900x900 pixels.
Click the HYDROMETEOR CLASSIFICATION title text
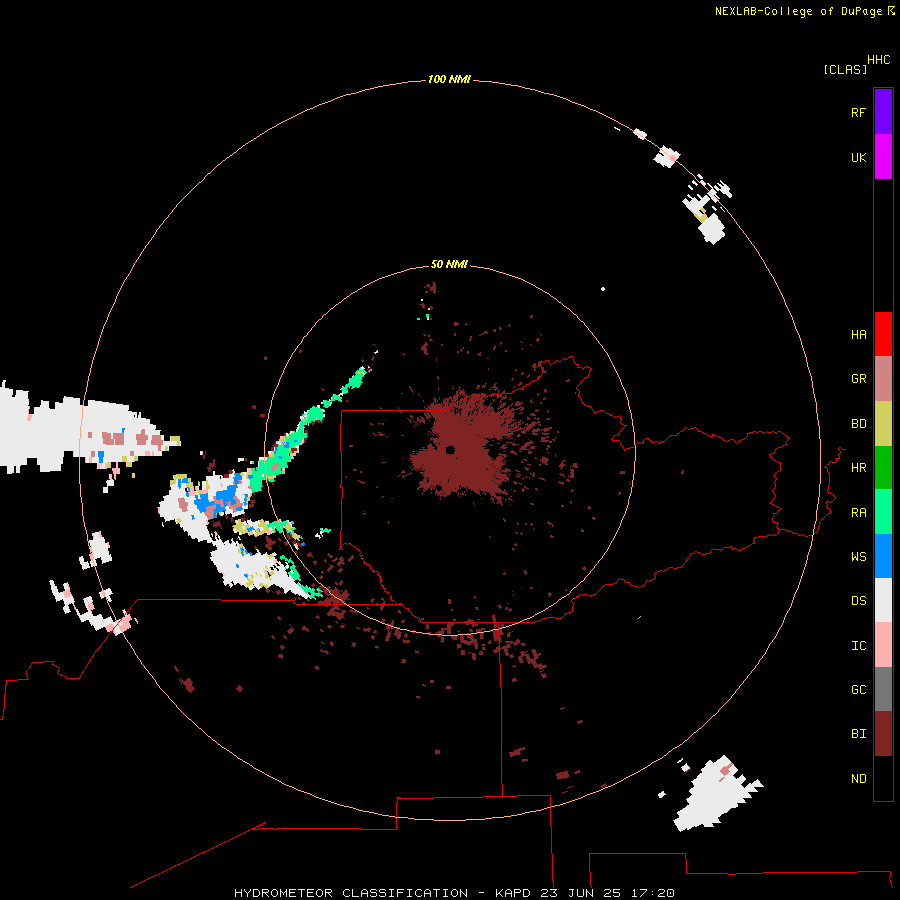click(351, 893)
